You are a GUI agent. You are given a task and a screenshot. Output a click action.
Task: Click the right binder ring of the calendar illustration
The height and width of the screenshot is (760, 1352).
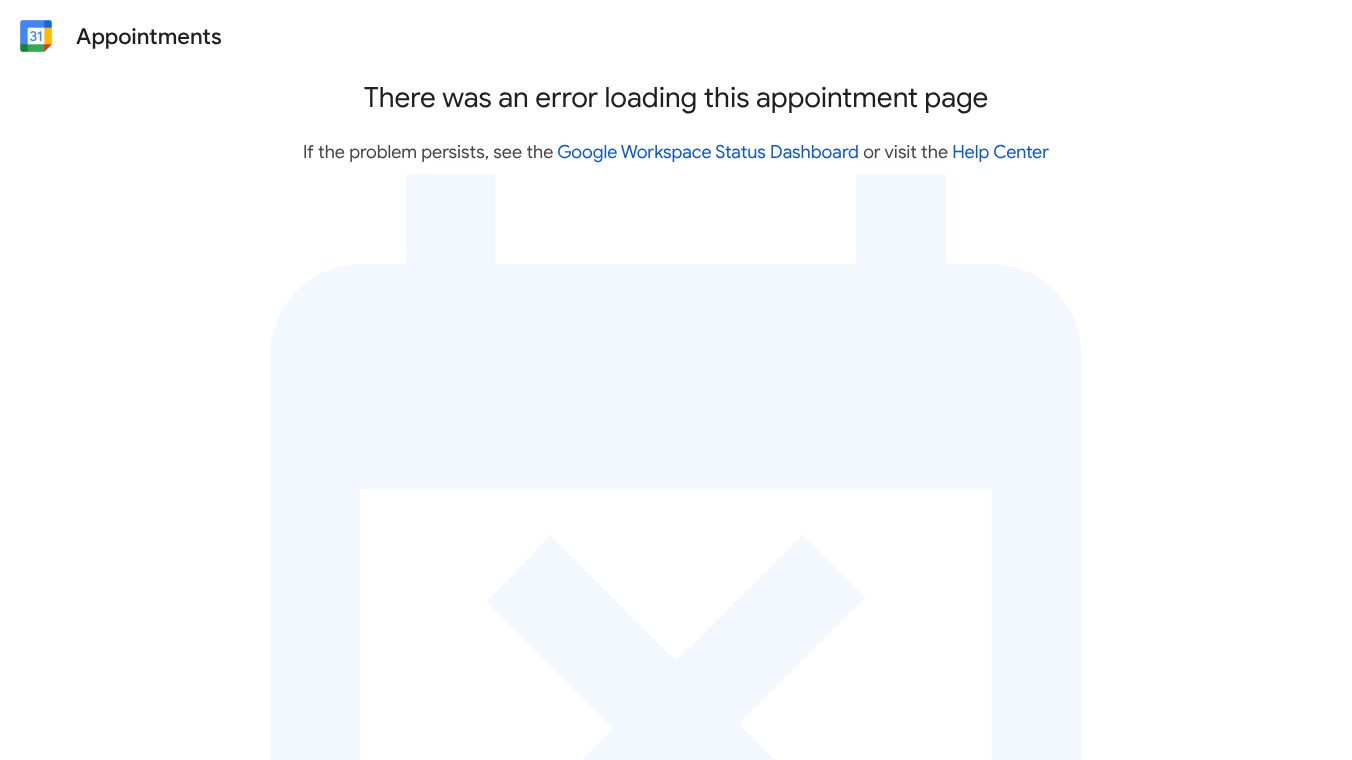[x=901, y=219]
